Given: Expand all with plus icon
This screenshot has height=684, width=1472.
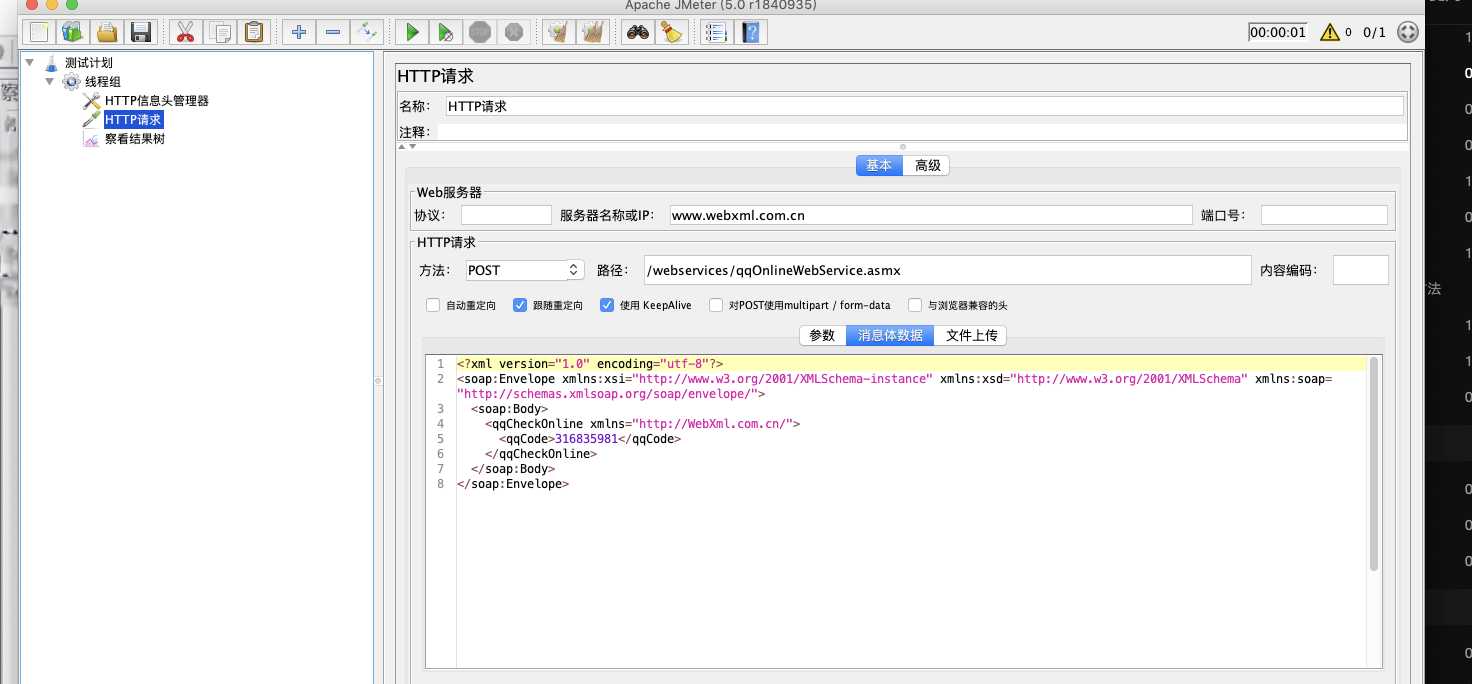Looking at the screenshot, I should pyautogui.click(x=299, y=32).
